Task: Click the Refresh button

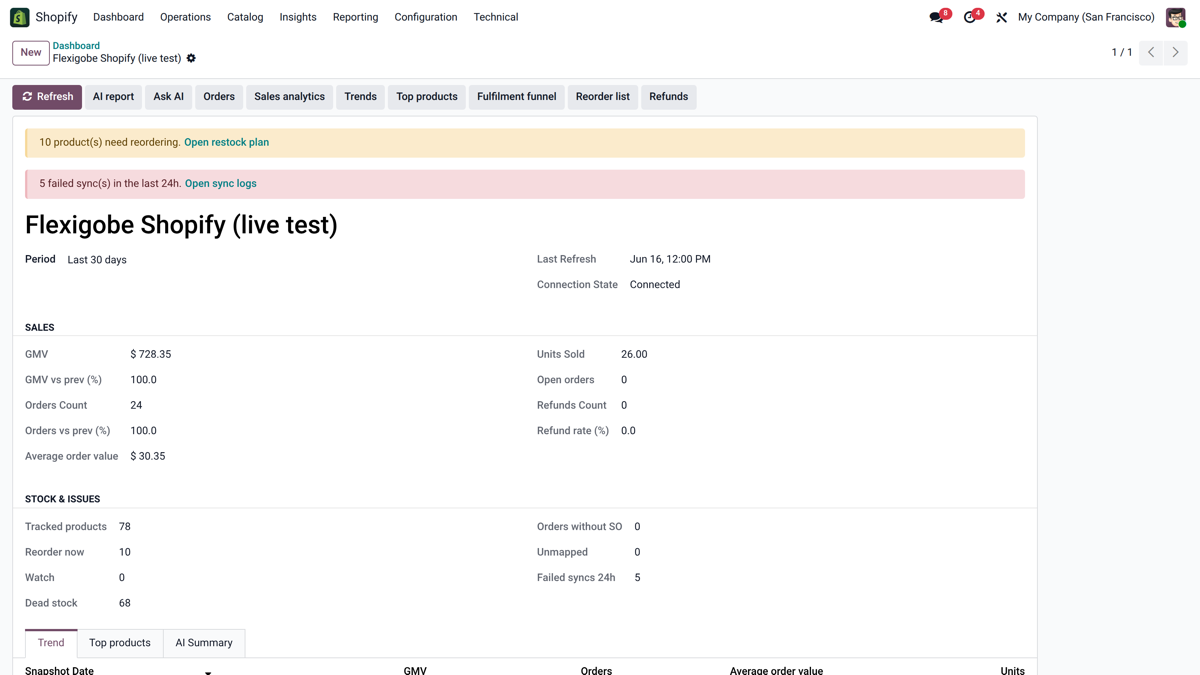Action: (47, 97)
